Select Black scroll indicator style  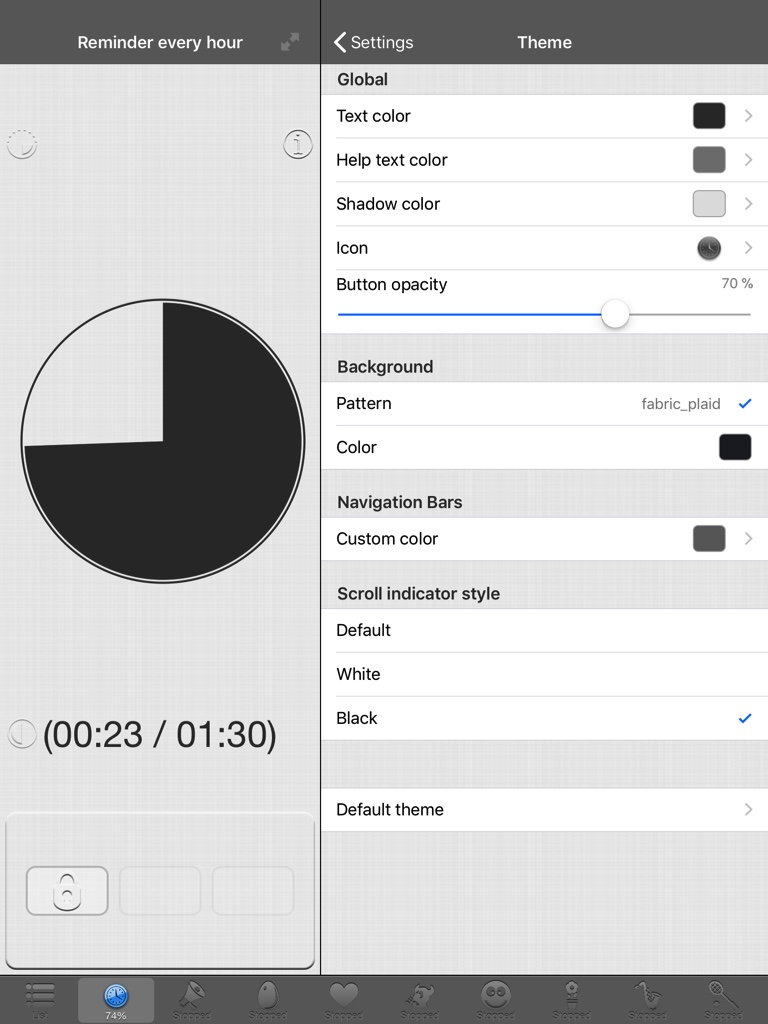tap(544, 718)
